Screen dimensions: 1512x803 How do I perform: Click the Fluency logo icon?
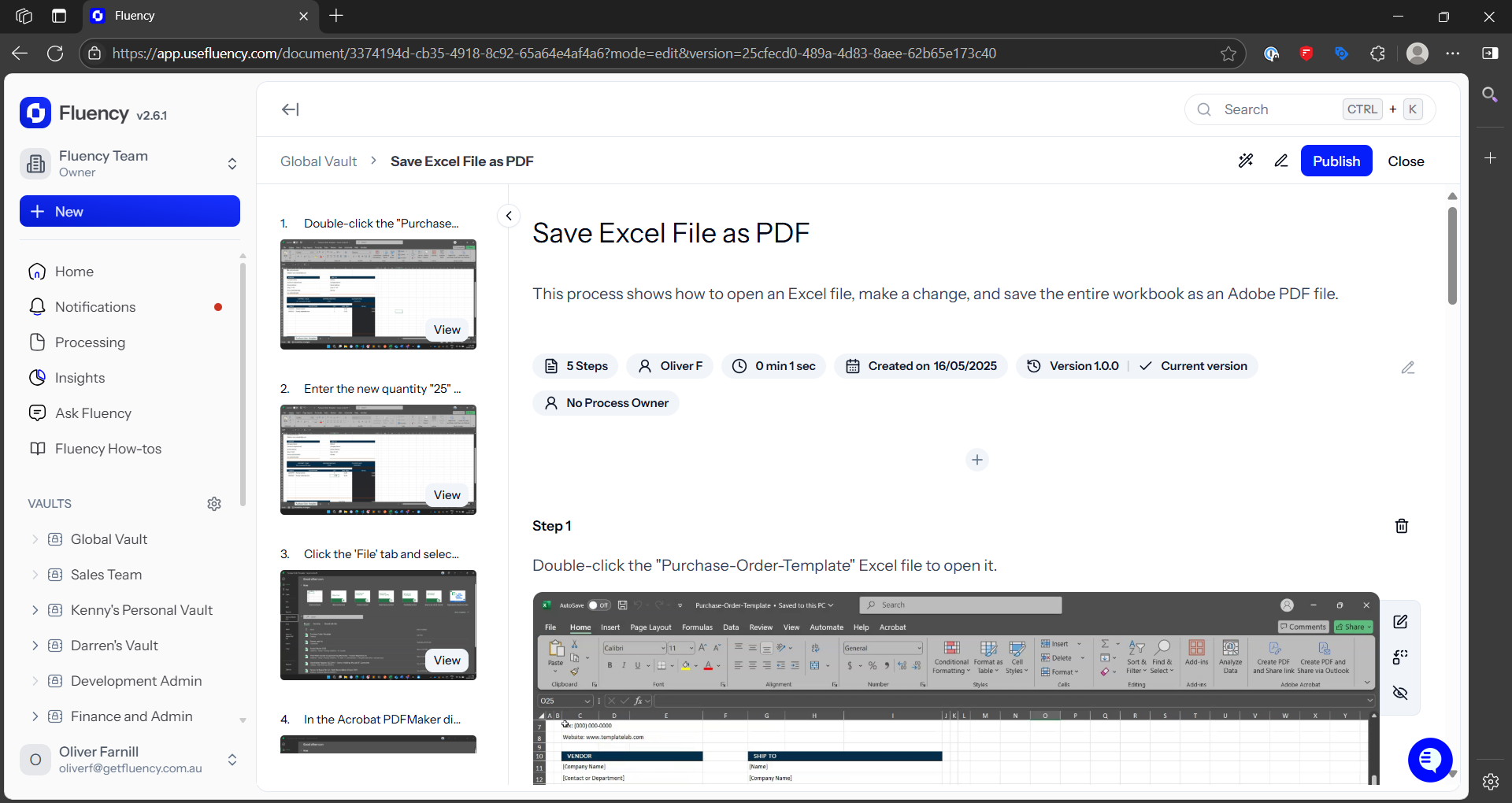(35, 113)
